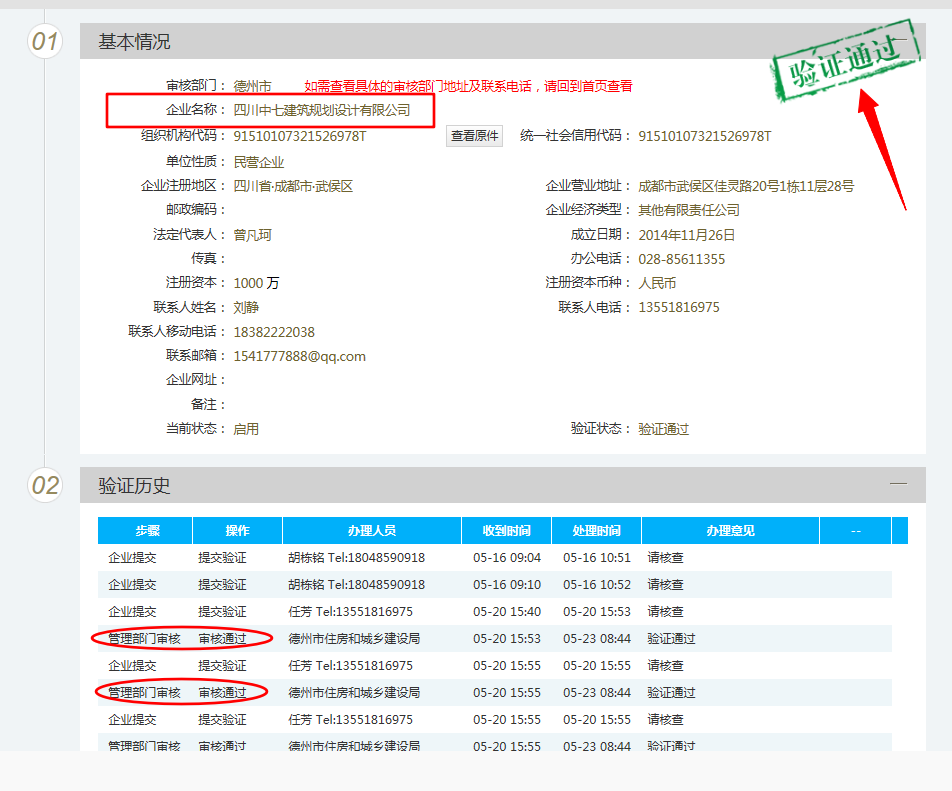This screenshot has height=791, width=952.
Task: Click the 办理人员 column header
Action: click(x=372, y=531)
